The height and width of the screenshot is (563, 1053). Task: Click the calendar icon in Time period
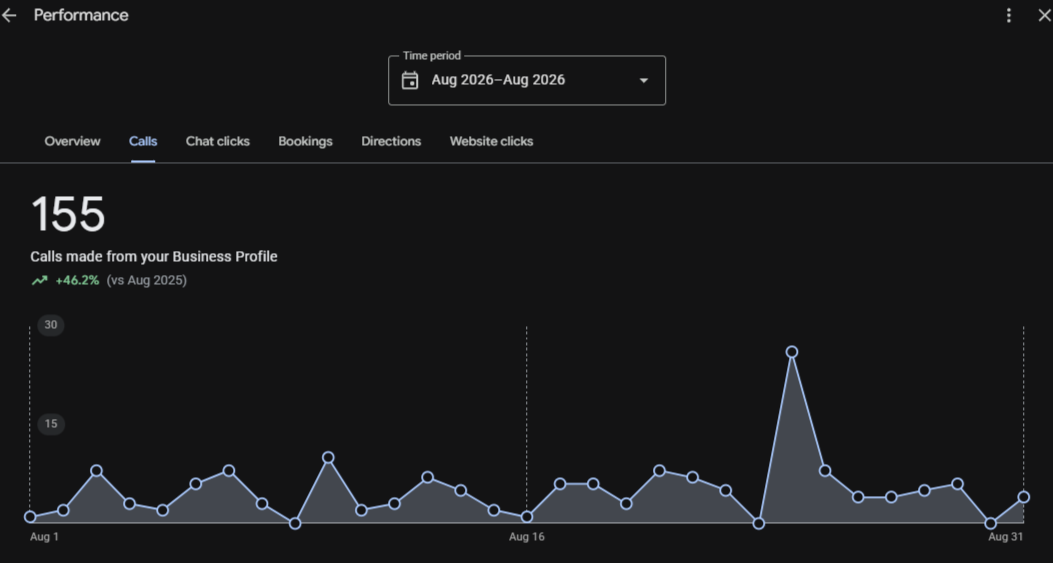tap(410, 81)
